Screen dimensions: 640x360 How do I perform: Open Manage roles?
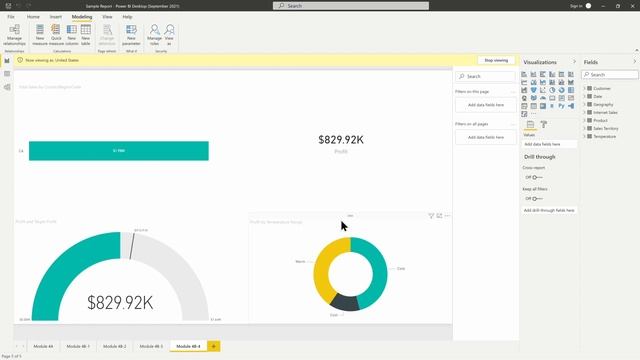coord(154,35)
